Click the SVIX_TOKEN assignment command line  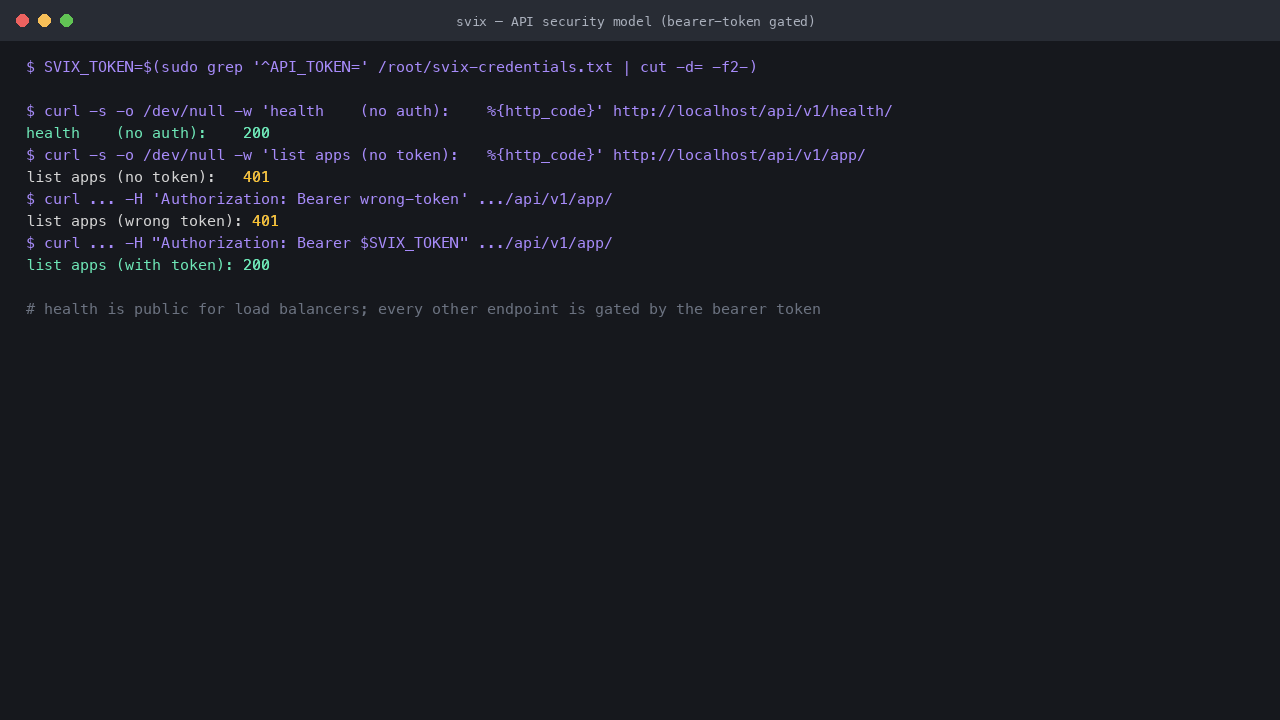click(392, 67)
